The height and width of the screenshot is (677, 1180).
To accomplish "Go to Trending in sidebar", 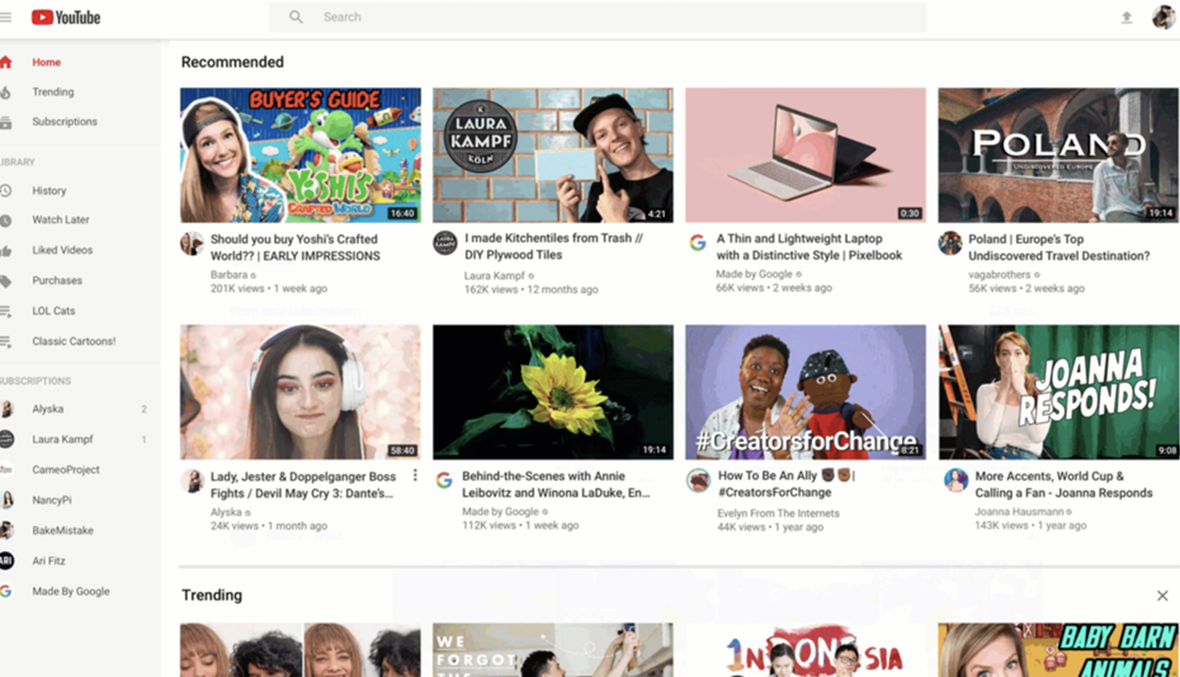I will point(53,92).
